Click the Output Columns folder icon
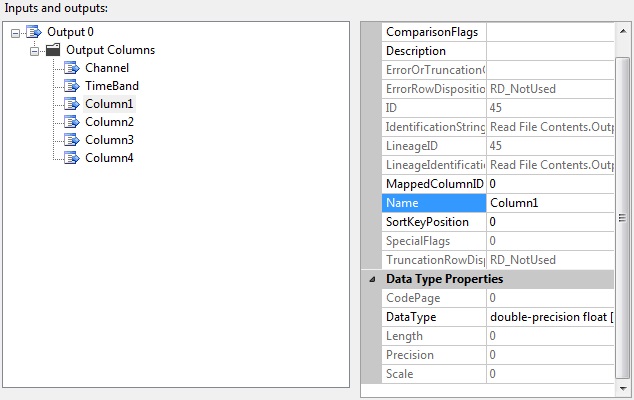 [x=52, y=50]
